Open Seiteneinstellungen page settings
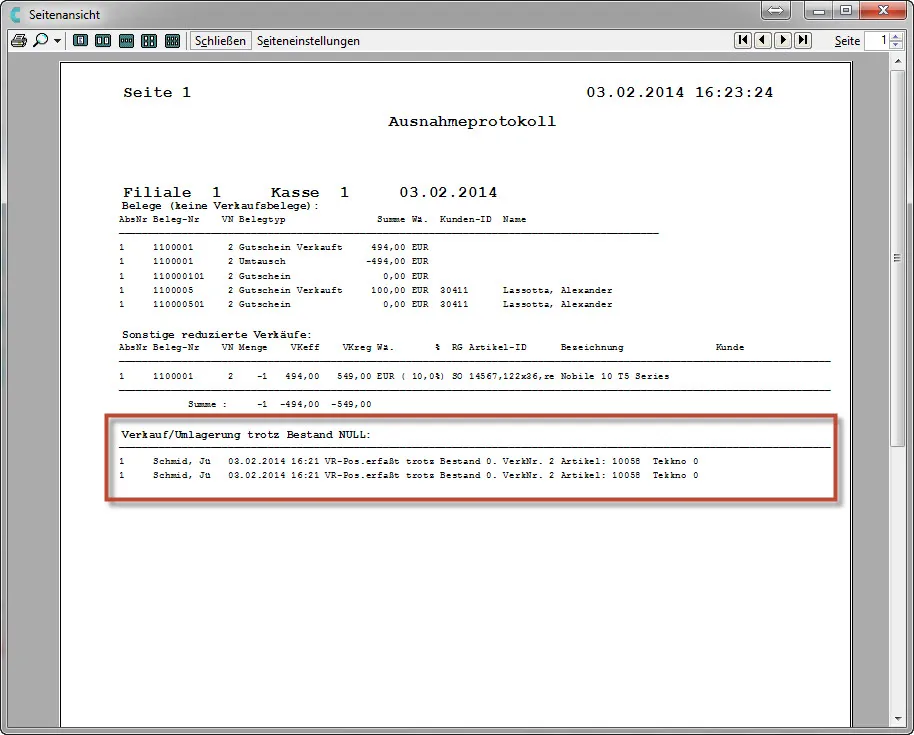The height and width of the screenshot is (735, 914). point(308,41)
